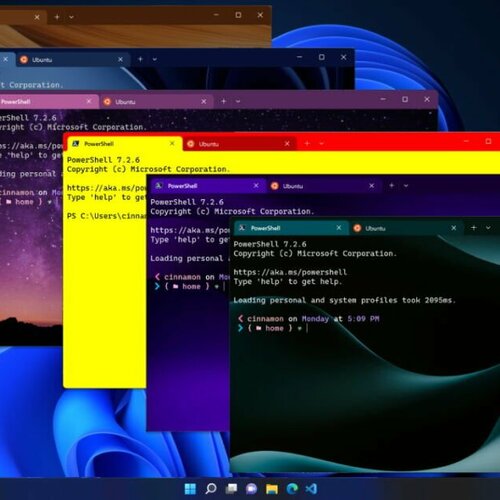Close PowerShell tab in the starry sky terminal
The height and width of the screenshot is (500, 500).
[x=89, y=101]
